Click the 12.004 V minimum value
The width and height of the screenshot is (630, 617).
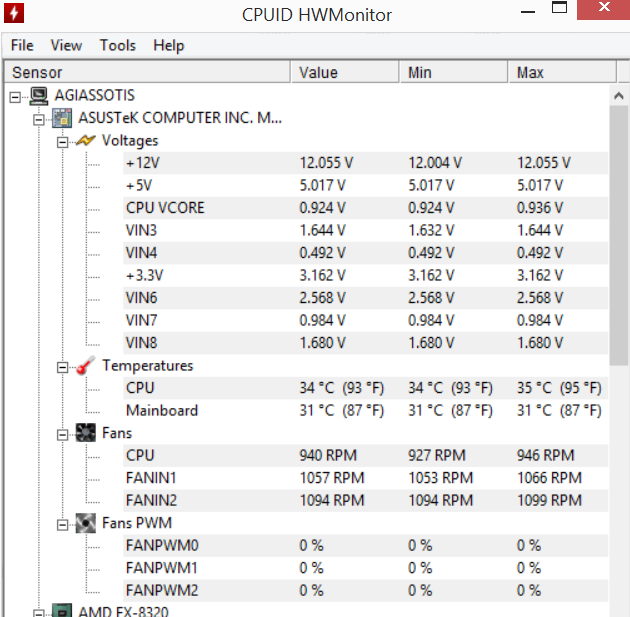[x=435, y=163]
